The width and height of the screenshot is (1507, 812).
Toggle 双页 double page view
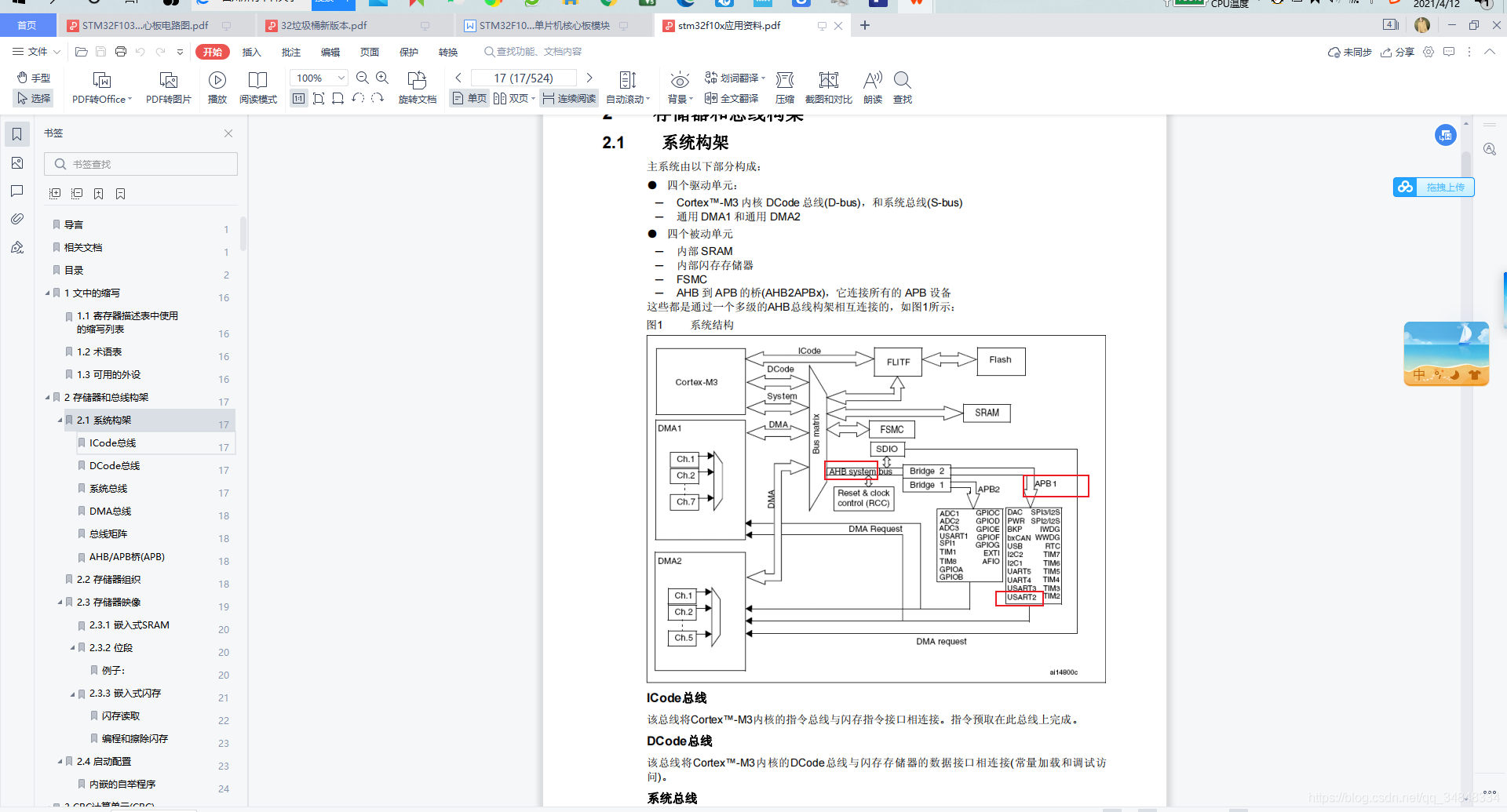[x=514, y=99]
